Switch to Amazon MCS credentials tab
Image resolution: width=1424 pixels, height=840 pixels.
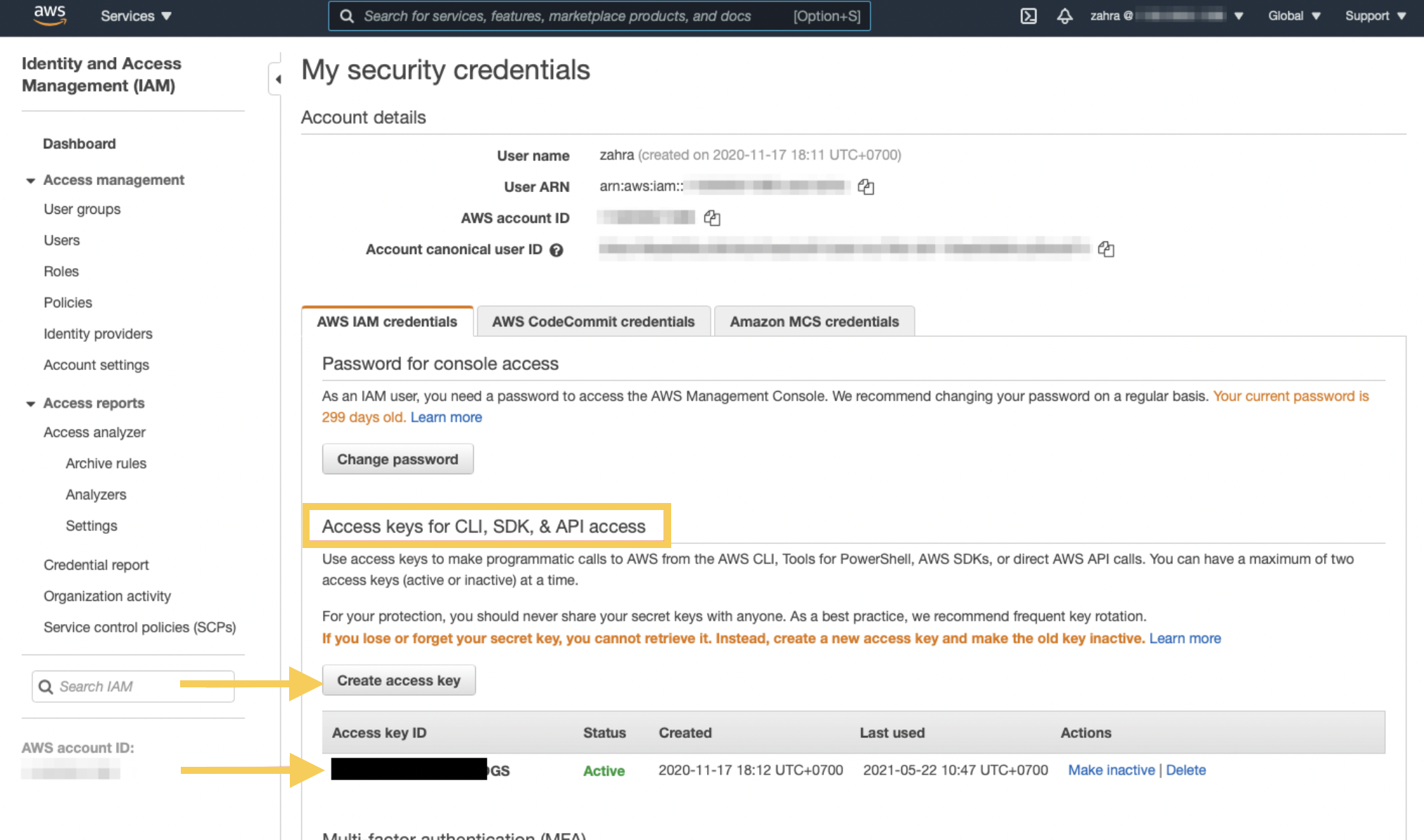click(814, 322)
